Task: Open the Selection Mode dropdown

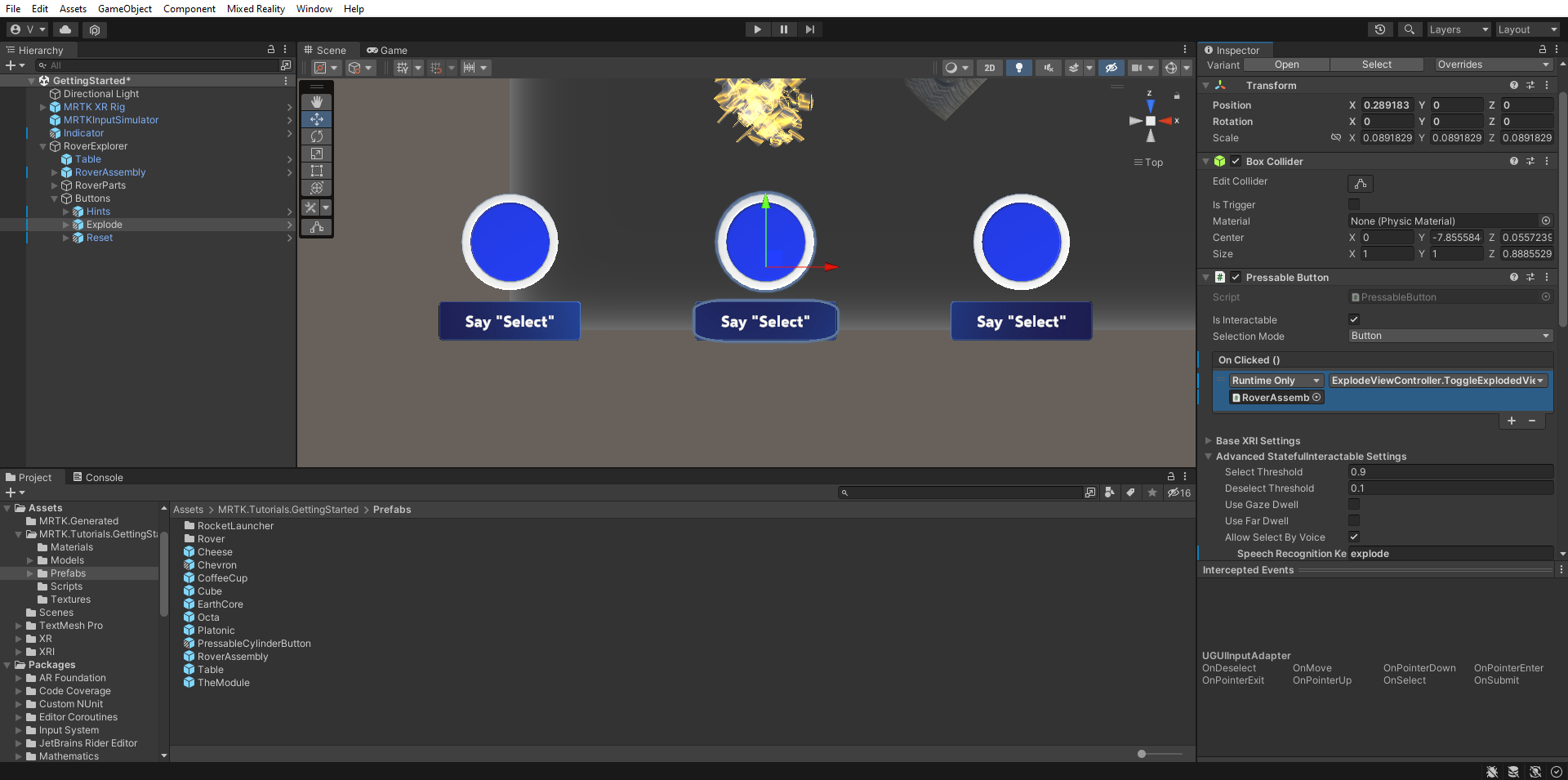Action: click(x=1450, y=336)
